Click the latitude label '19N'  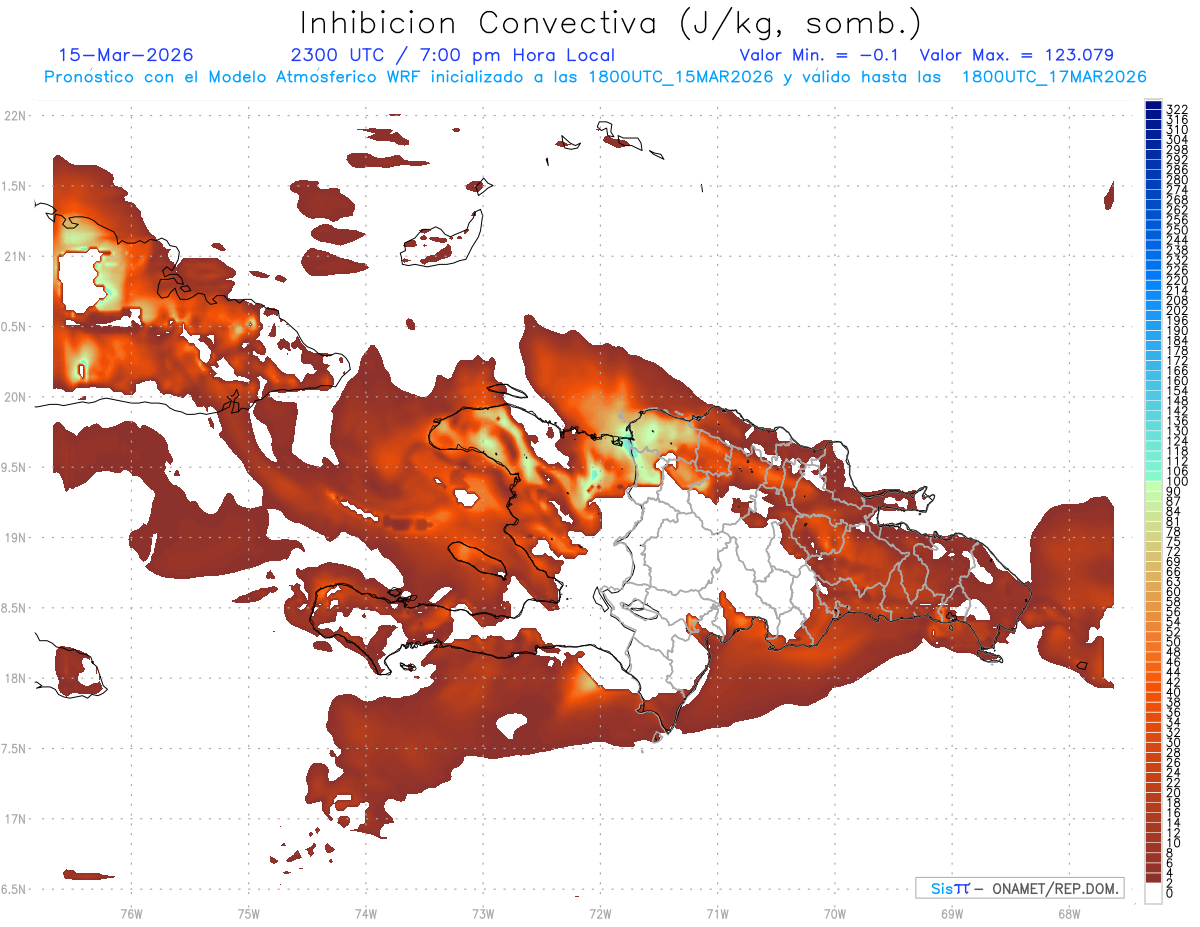(15, 537)
